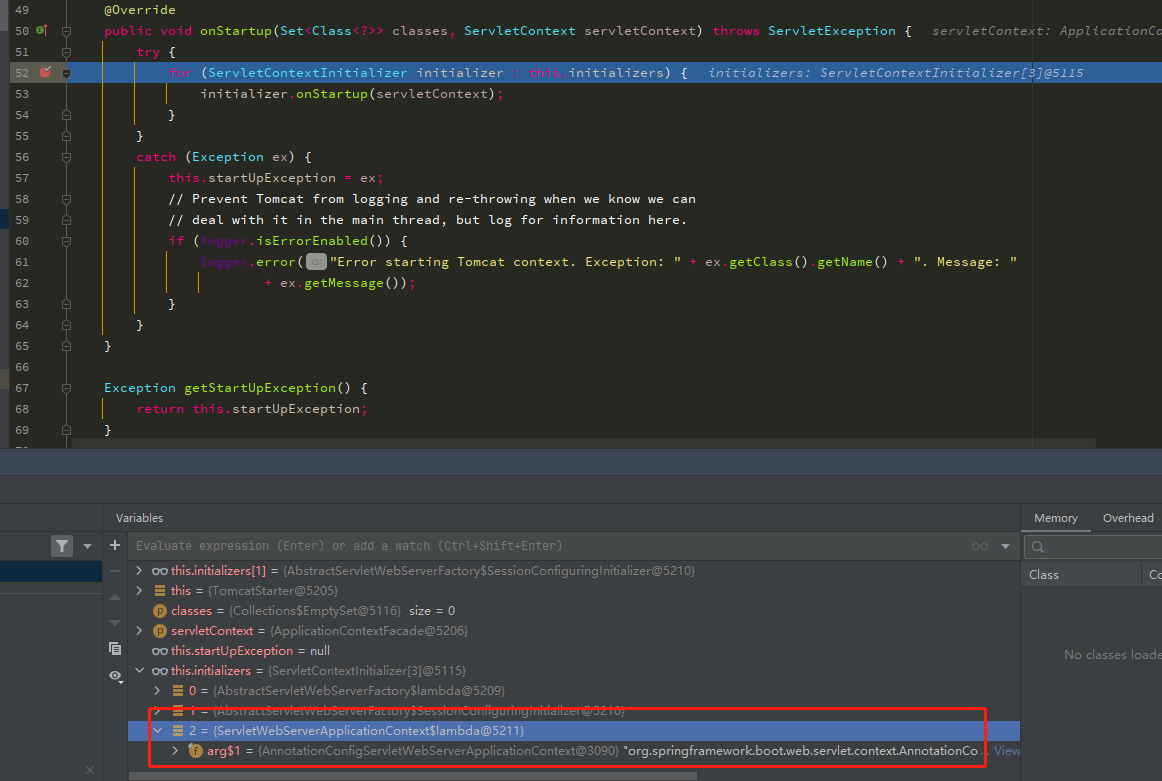The height and width of the screenshot is (781, 1162).
Task: Switch to the Overhead tab
Action: coord(1128,518)
